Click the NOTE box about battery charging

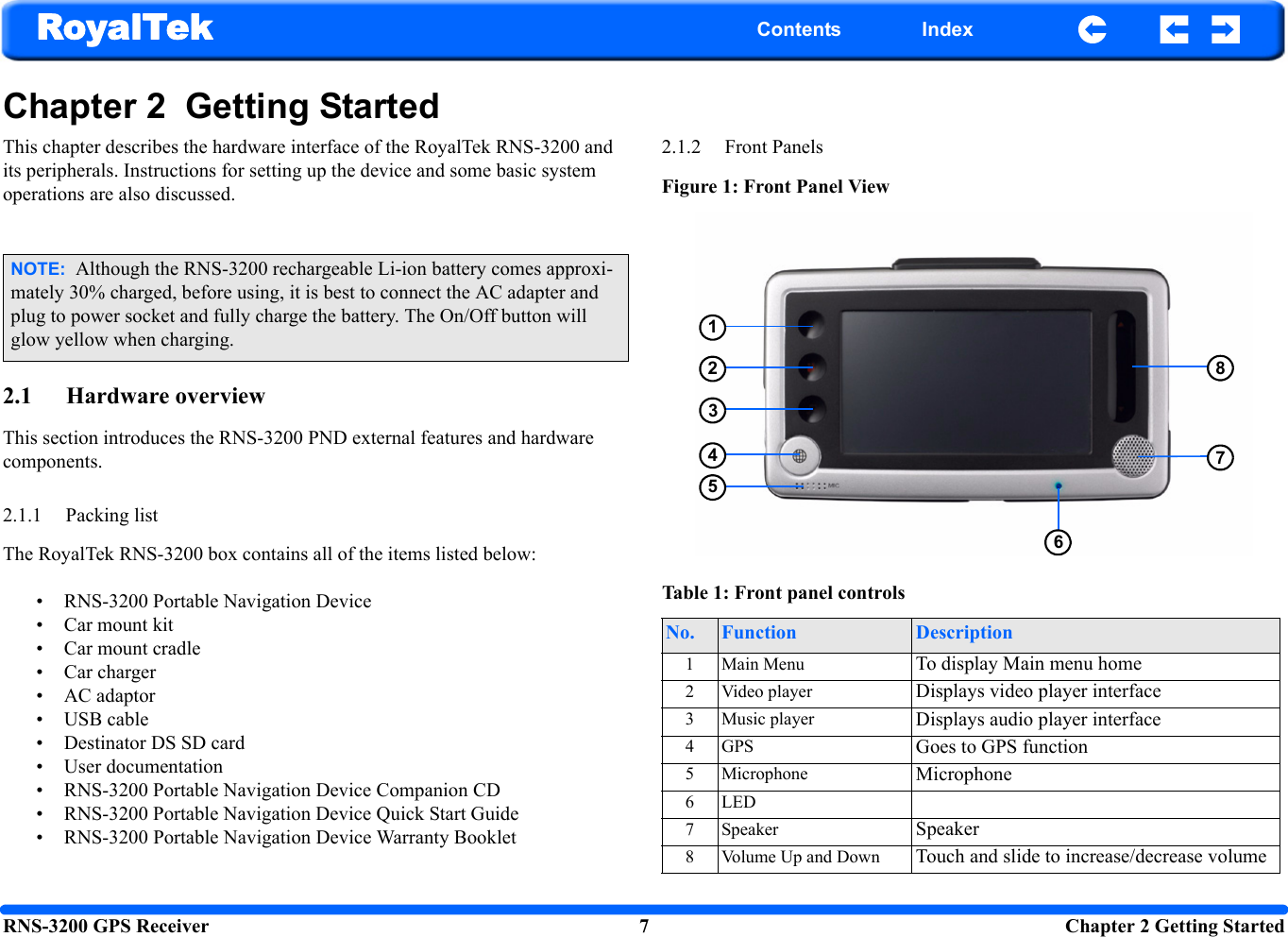[x=316, y=305]
